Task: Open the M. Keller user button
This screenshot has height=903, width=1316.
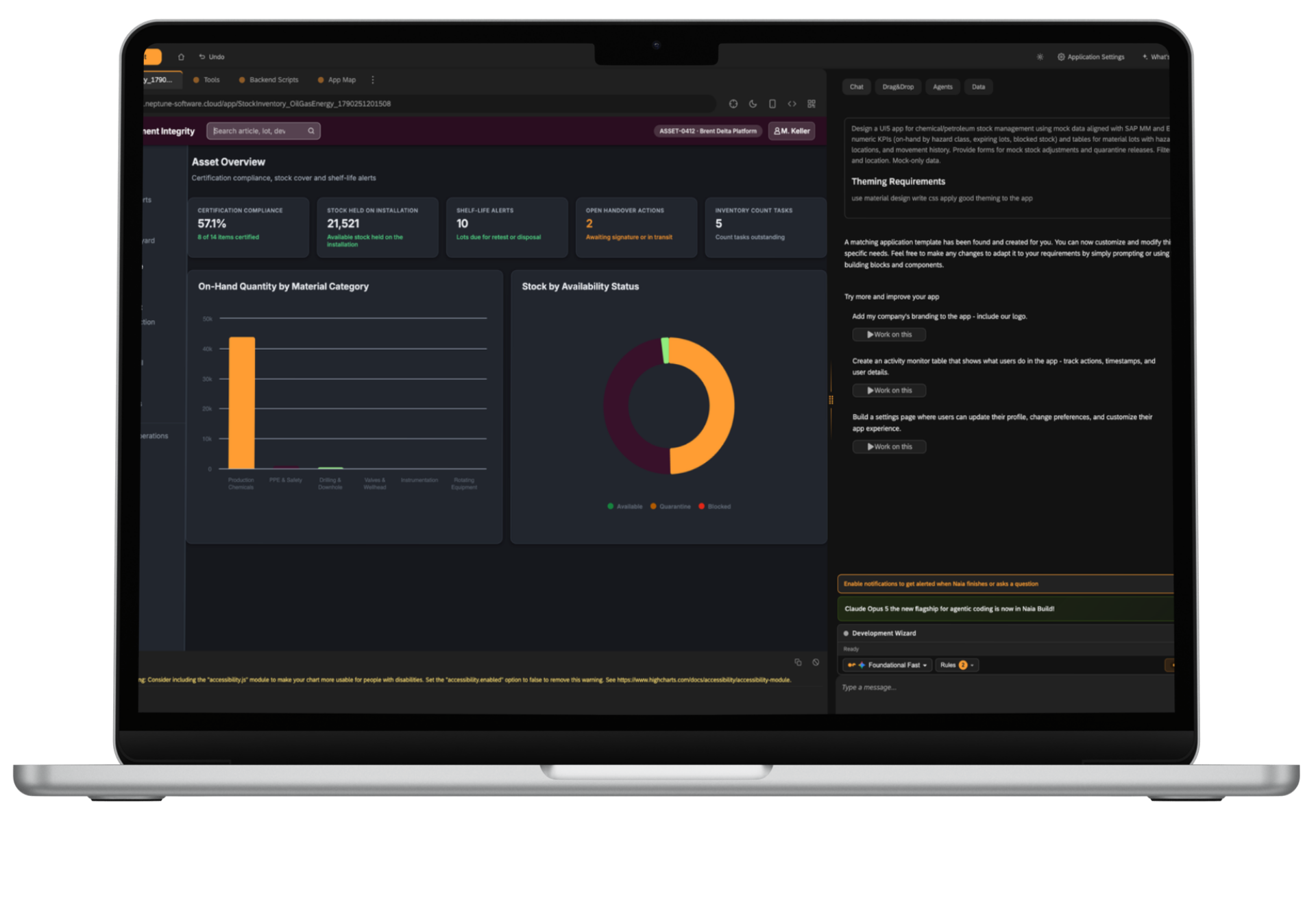Action: [x=792, y=131]
